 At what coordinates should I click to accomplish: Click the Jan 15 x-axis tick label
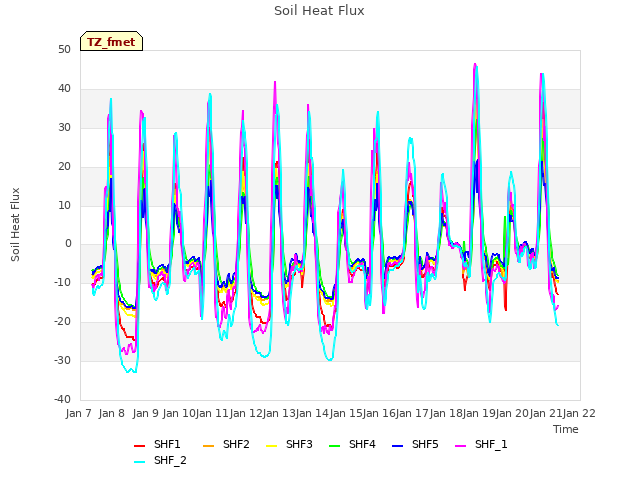click(346, 413)
